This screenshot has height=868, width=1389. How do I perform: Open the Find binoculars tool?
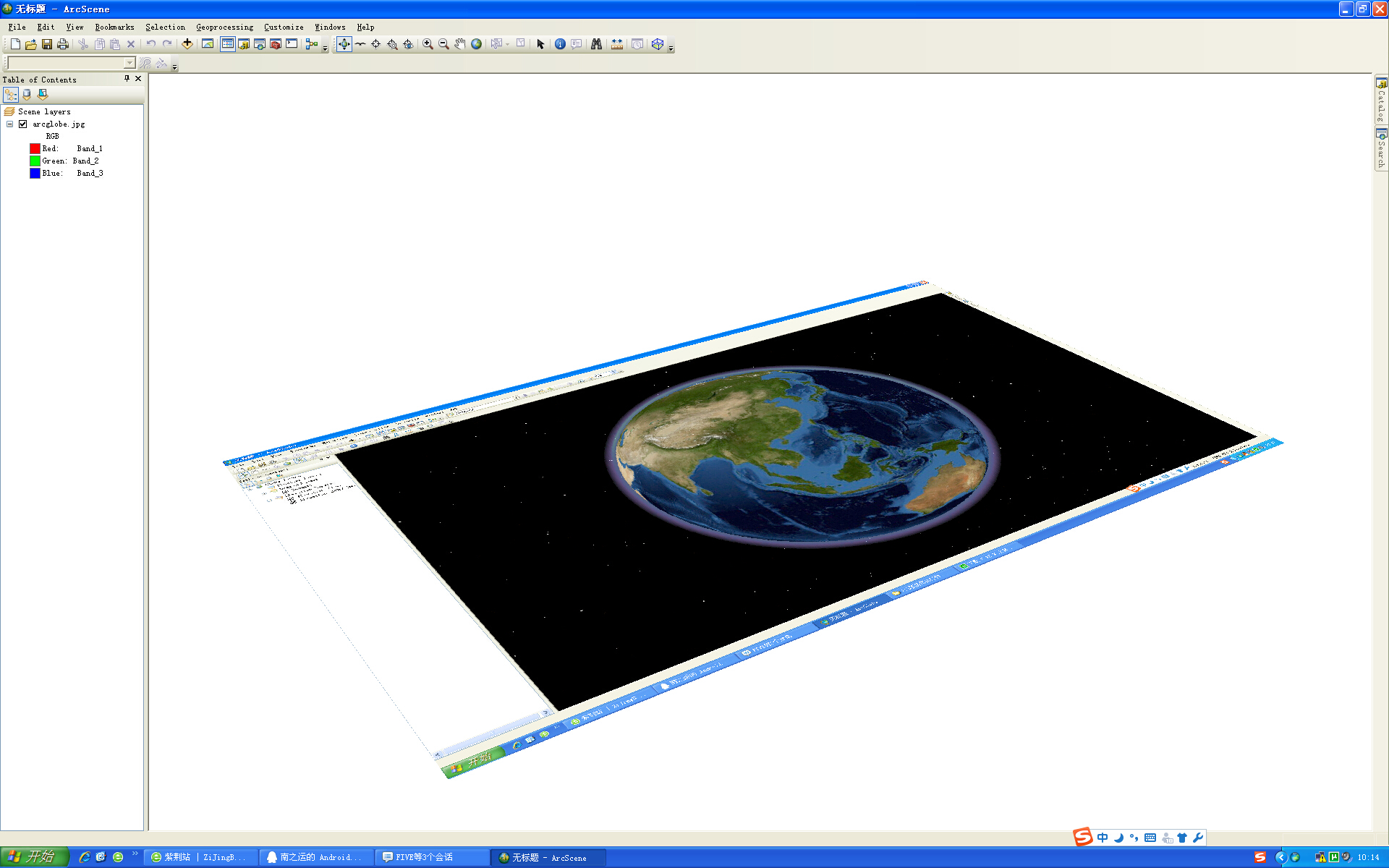point(596,44)
